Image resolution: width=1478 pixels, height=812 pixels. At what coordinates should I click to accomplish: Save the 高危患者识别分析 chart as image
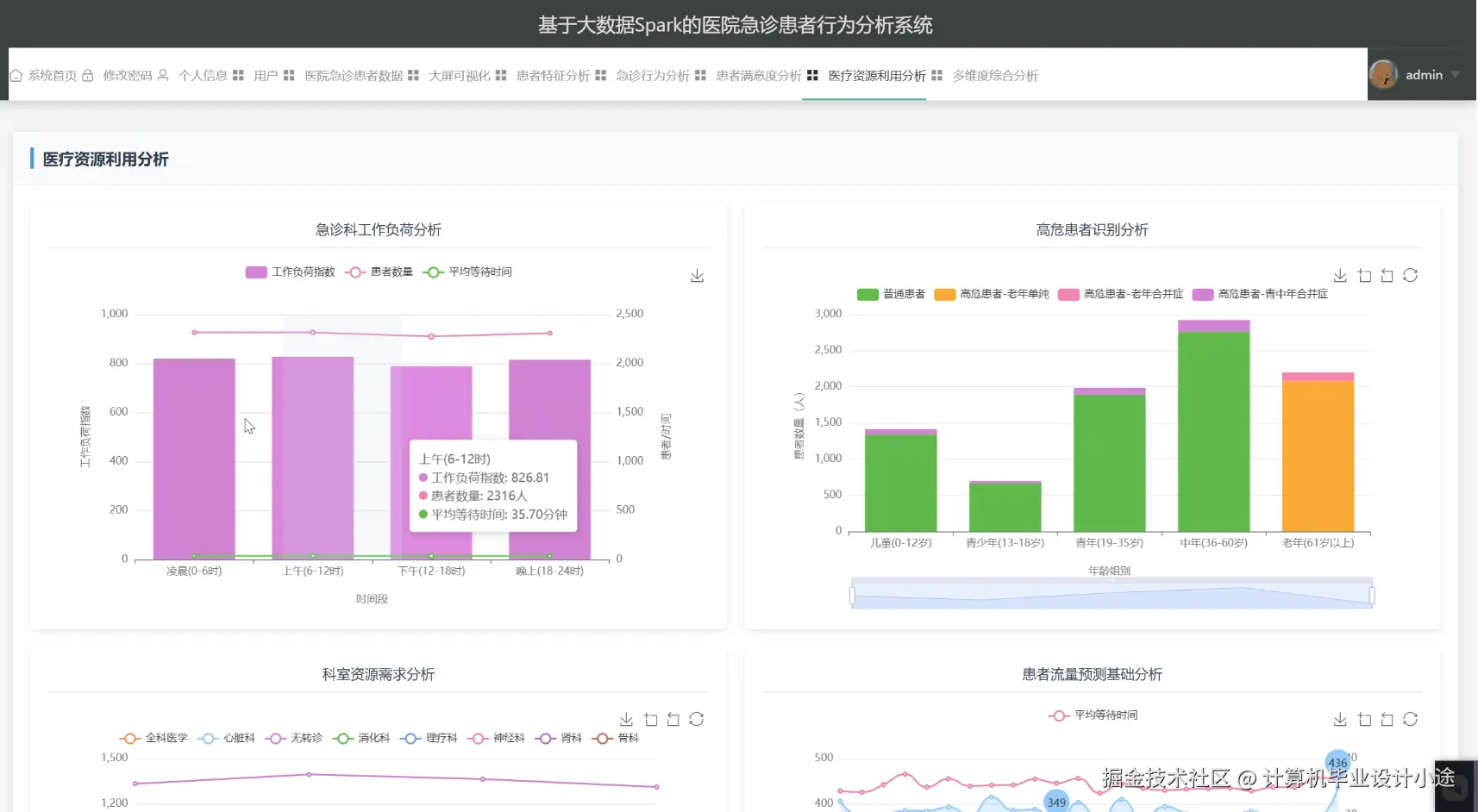(x=1340, y=275)
